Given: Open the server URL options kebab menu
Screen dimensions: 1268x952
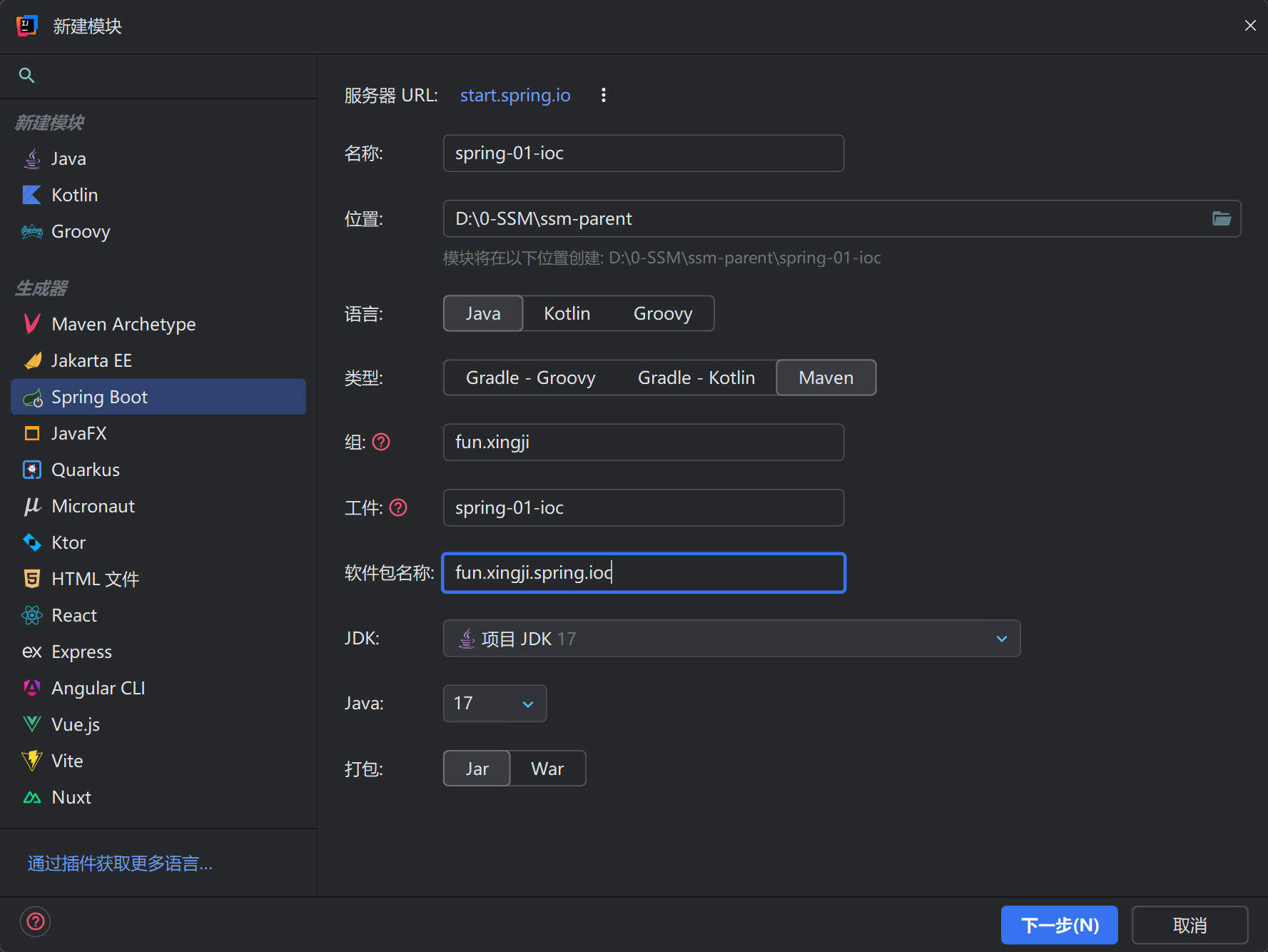Looking at the screenshot, I should point(603,96).
